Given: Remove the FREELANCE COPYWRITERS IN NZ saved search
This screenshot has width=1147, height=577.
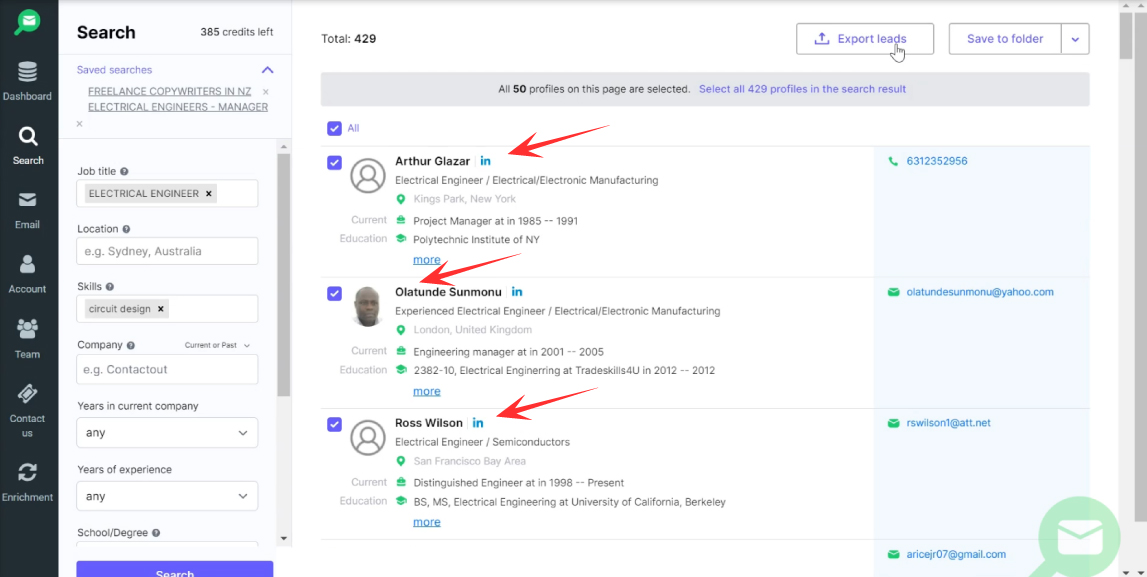Looking at the screenshot, I should click(x=266, y=92).
